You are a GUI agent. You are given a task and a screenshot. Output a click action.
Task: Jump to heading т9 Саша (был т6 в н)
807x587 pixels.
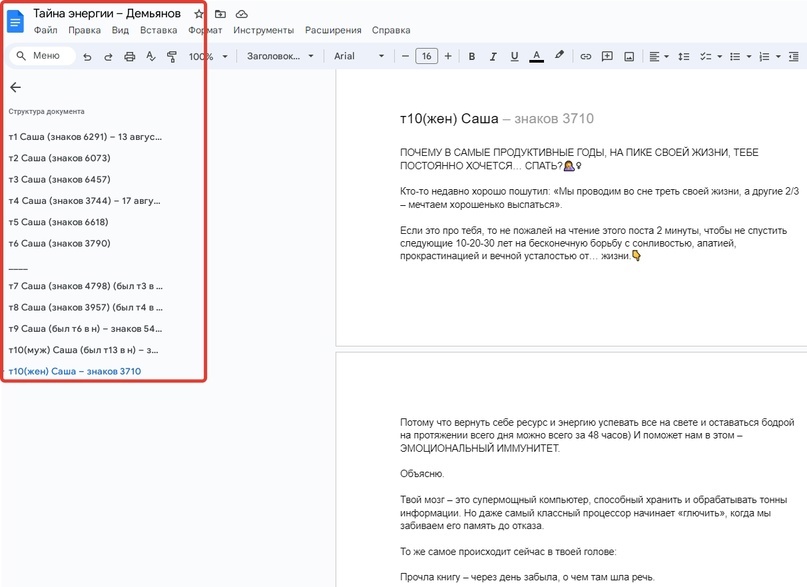pyautogui.click(x=85, y=329)
